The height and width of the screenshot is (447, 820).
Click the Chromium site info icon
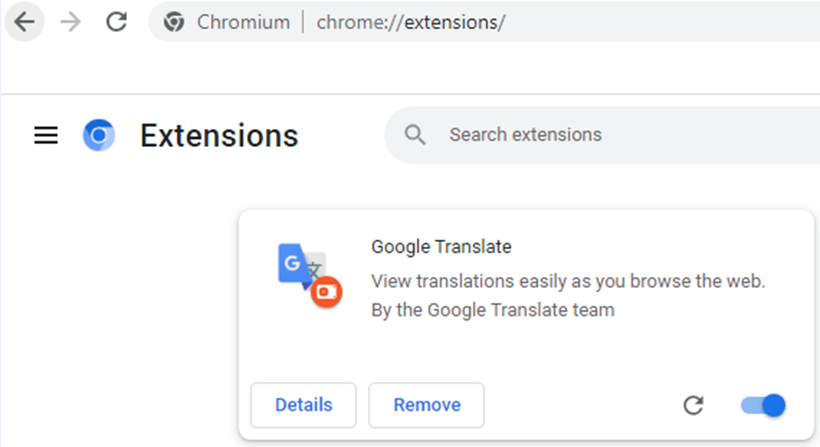point(174,22)
